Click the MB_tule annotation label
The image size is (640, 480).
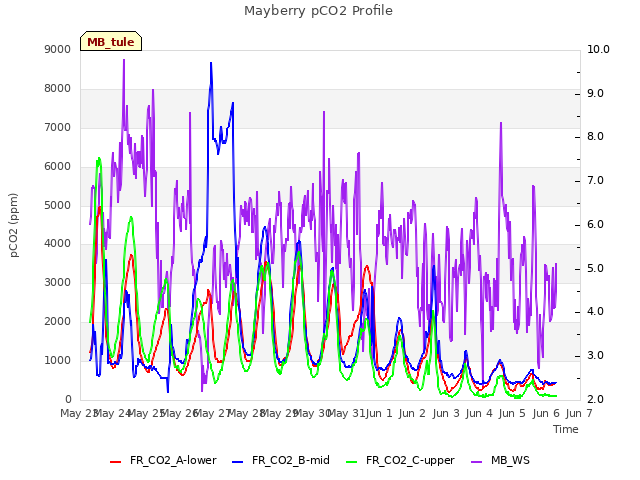tap(111, 41)
